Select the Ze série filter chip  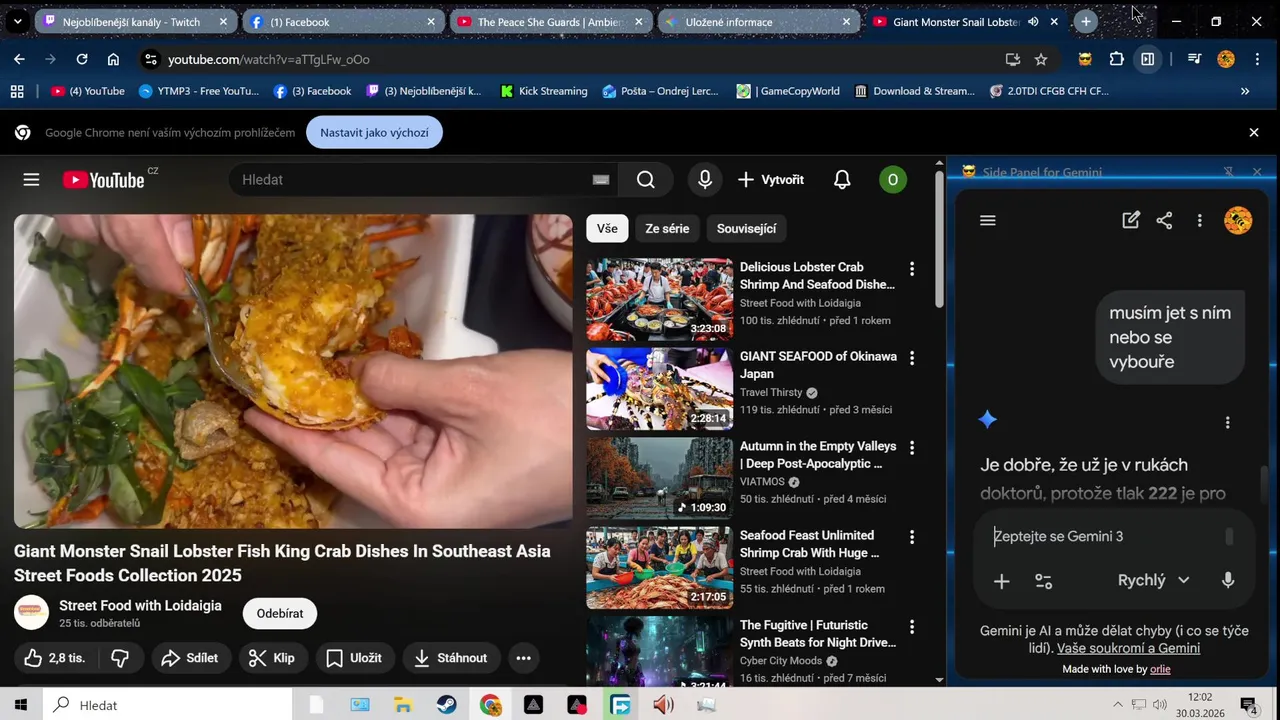tap(667, 228)
